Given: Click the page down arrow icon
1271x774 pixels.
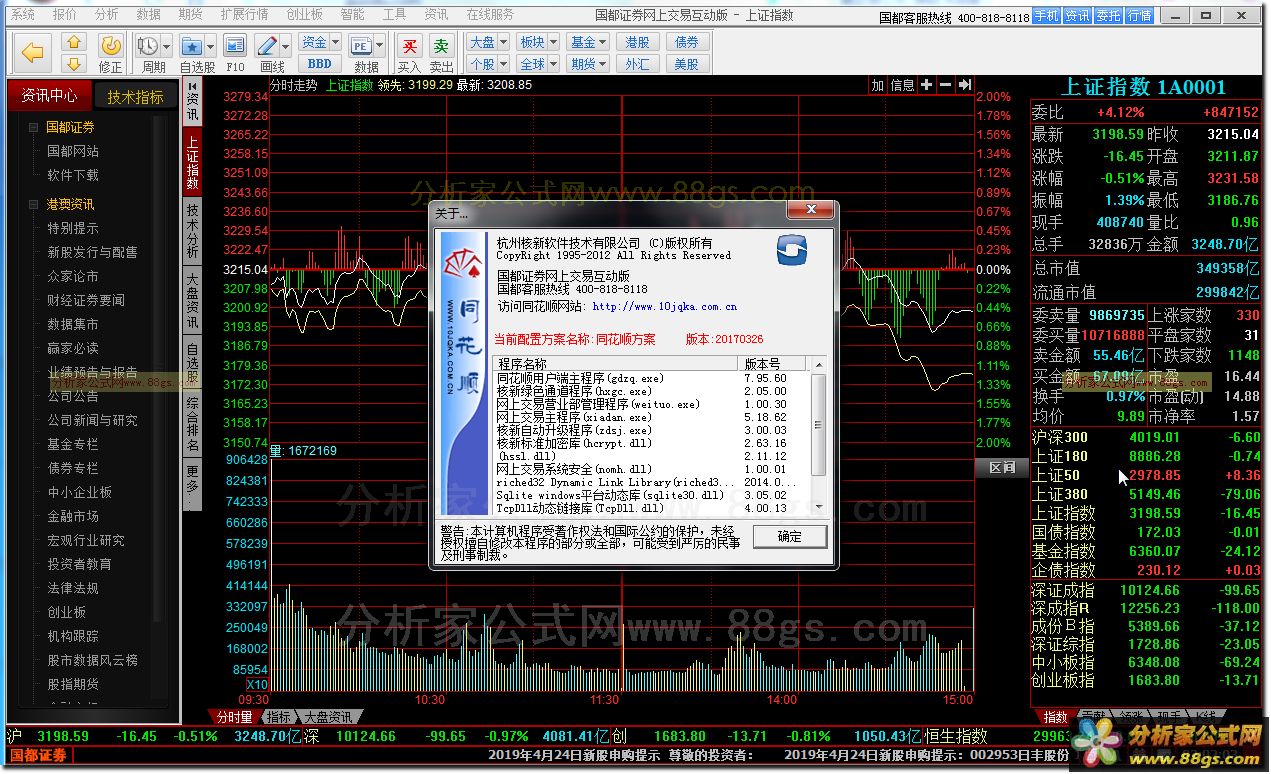Looking at the screenshot, I should 74,63.
